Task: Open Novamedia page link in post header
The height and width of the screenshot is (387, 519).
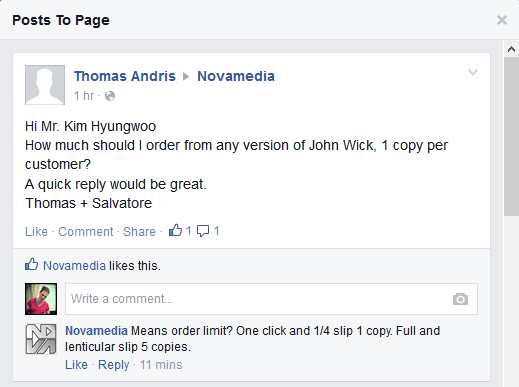Action: pyautogui.click(x=236, y=76)
